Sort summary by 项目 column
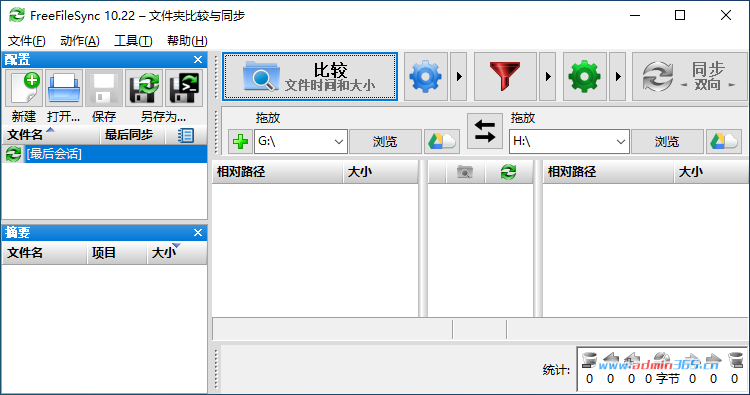 click(x=116, y=253)
